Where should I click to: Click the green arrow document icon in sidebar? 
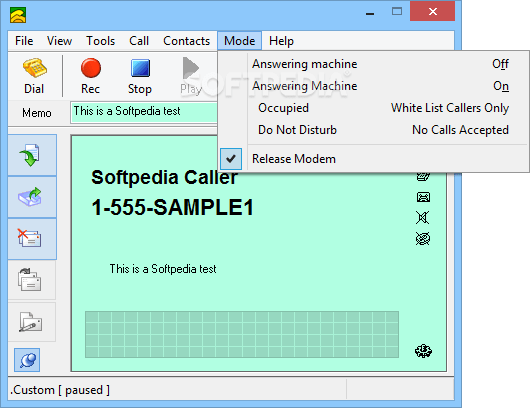tap(32, 155)
